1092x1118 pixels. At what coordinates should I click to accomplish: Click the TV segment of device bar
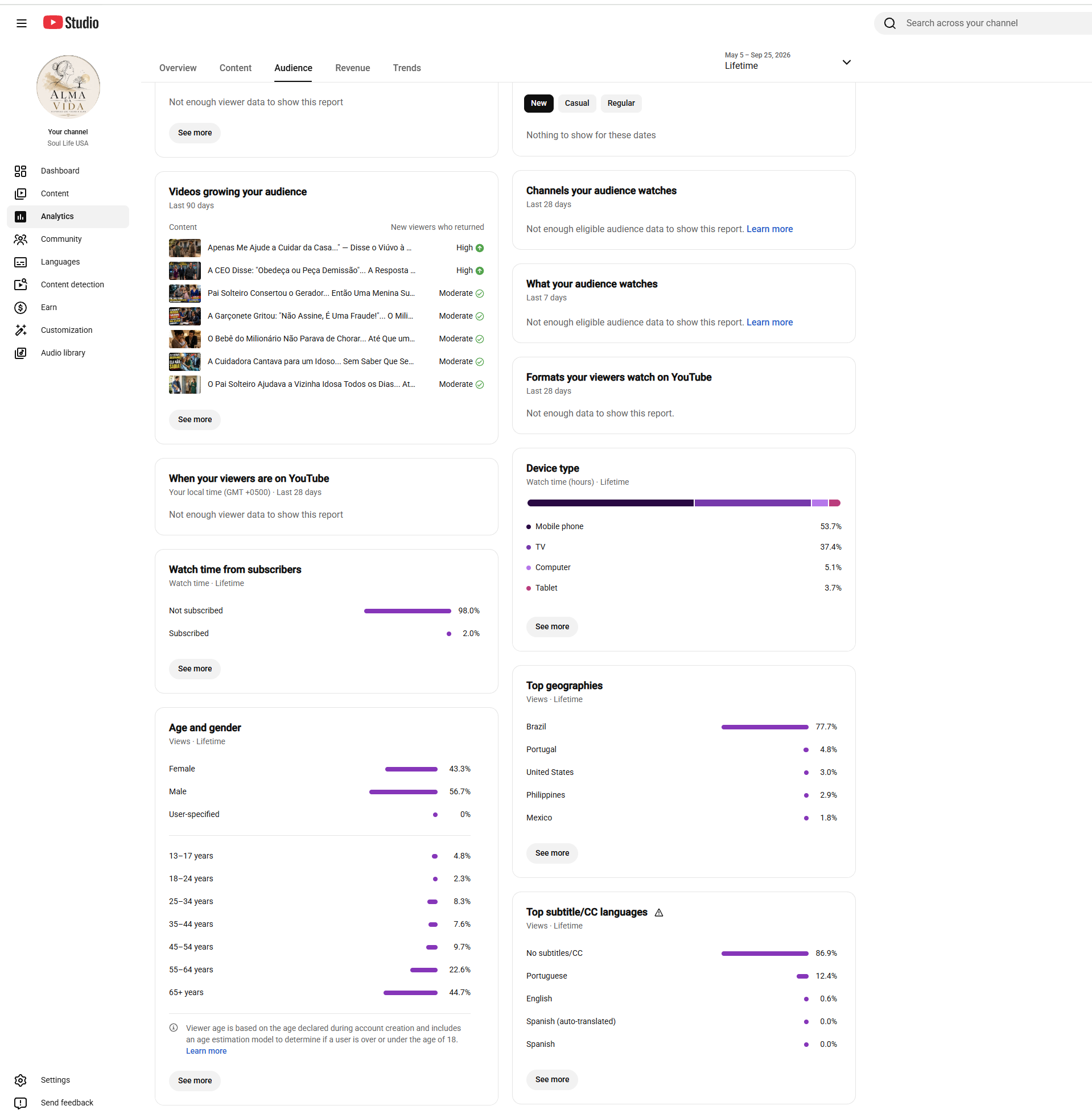(752, 504)
